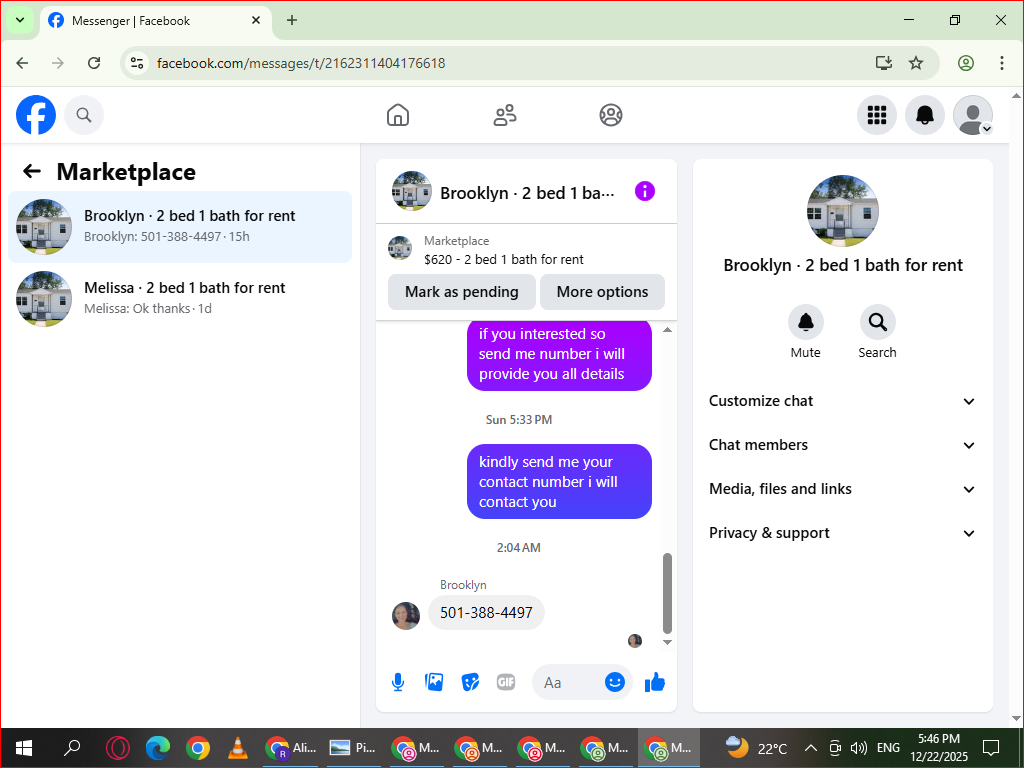This screenshot has height=768, width=1024.
Task: Click the Marketplace listing $620 link
Action: [x=504, y=259]
